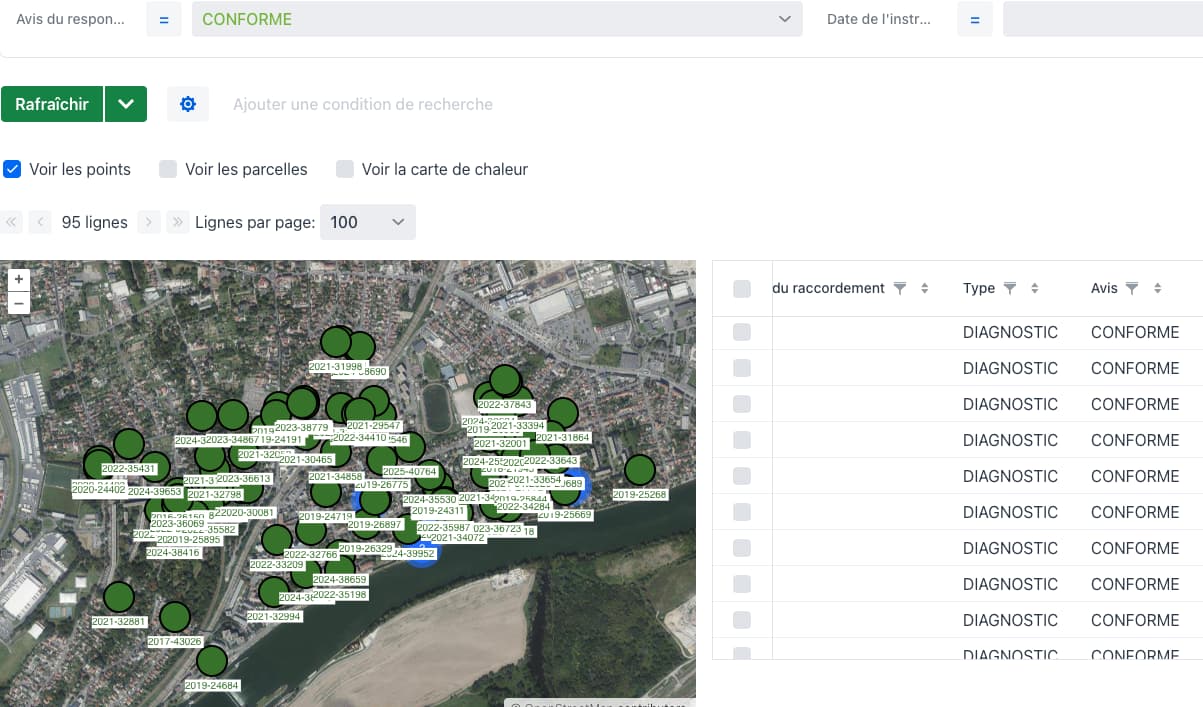
Task: Click the equals operator for Avis du responsable
Action: coord(163,19)
